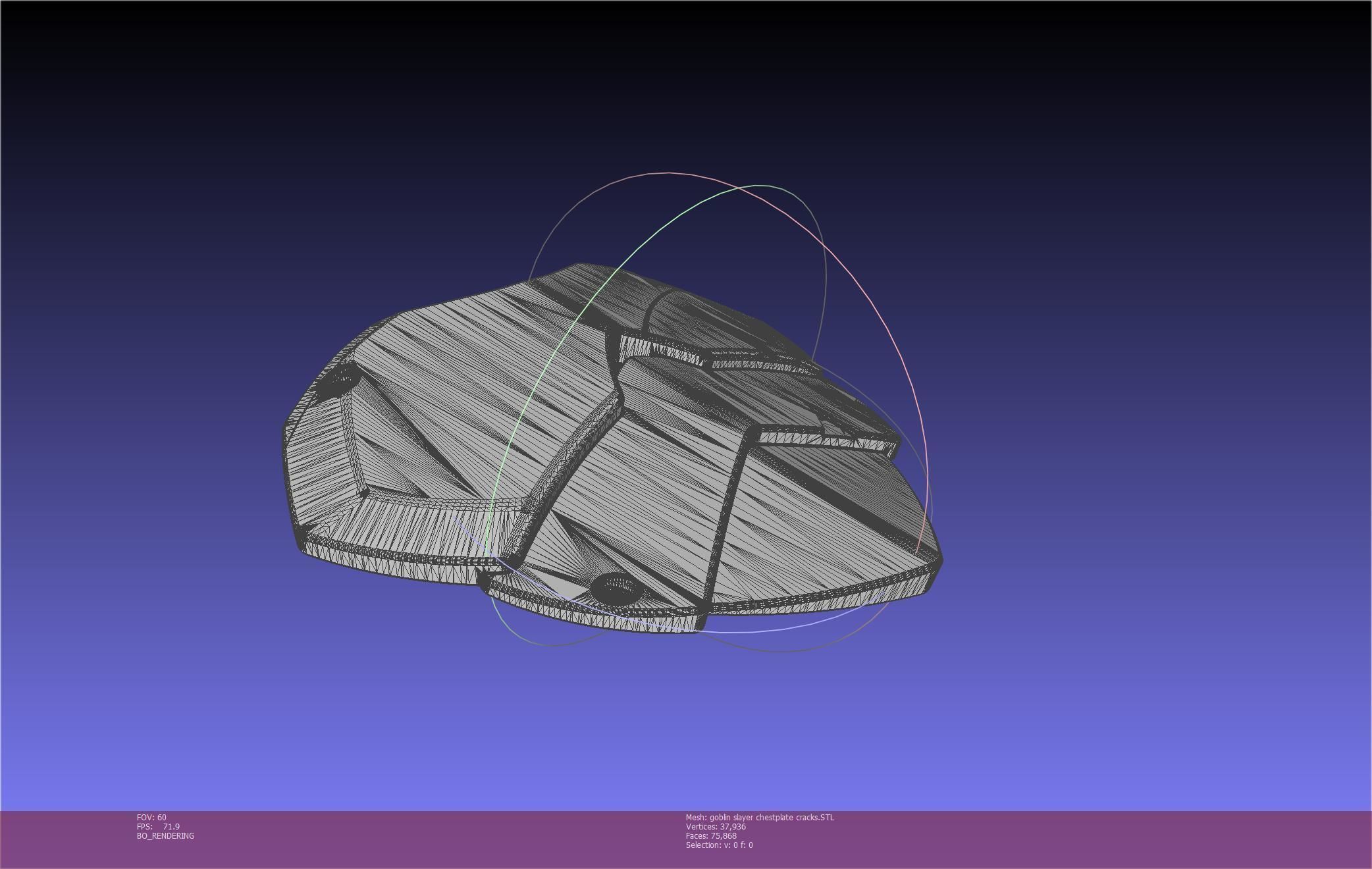Click the Vertices: 37,936 count

pyautogui.click(x=716, y=826)
